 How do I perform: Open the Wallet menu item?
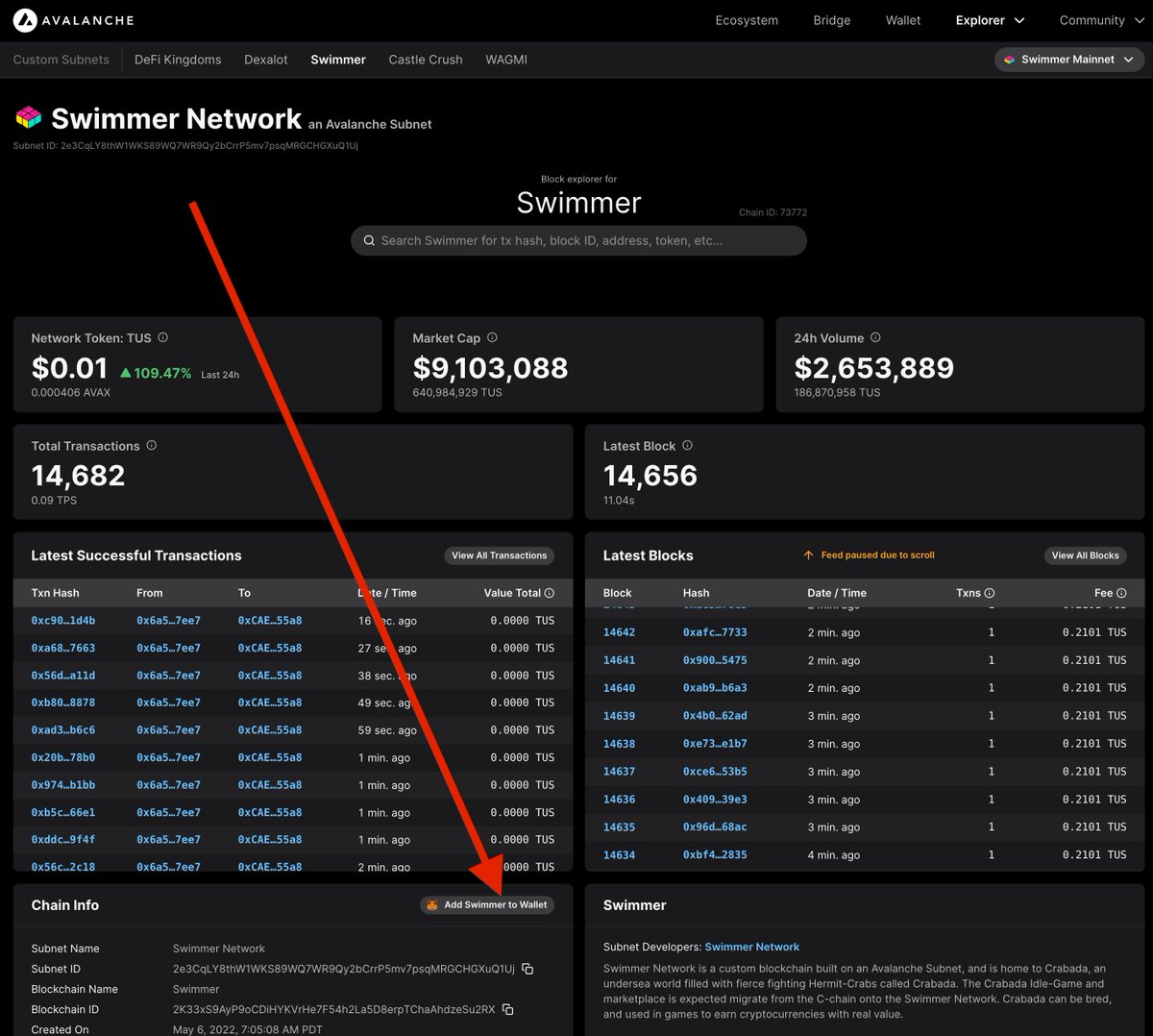click(903, 20)
